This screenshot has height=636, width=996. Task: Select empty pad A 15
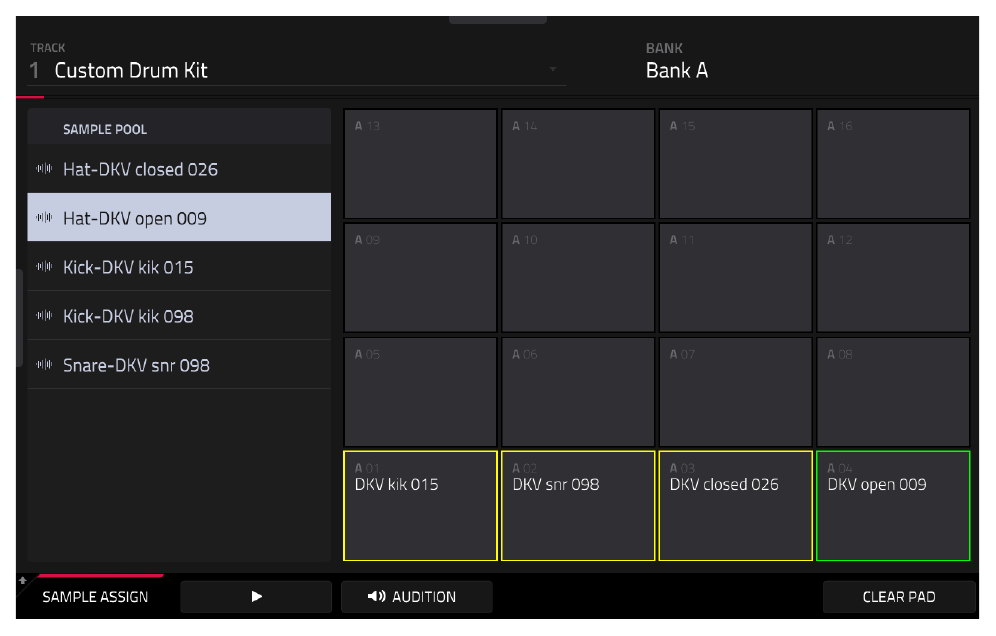coord(736,164)
